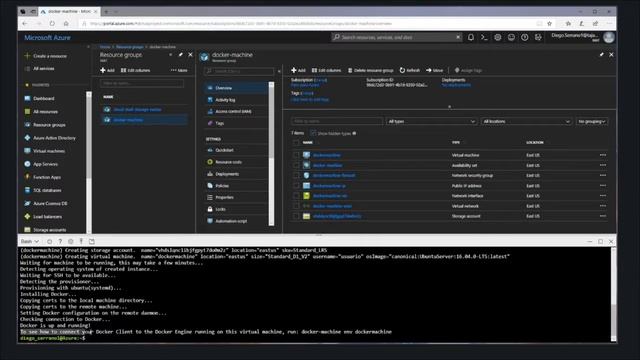Open Tags menu item
640x360 pixels.
coord(237,123)
